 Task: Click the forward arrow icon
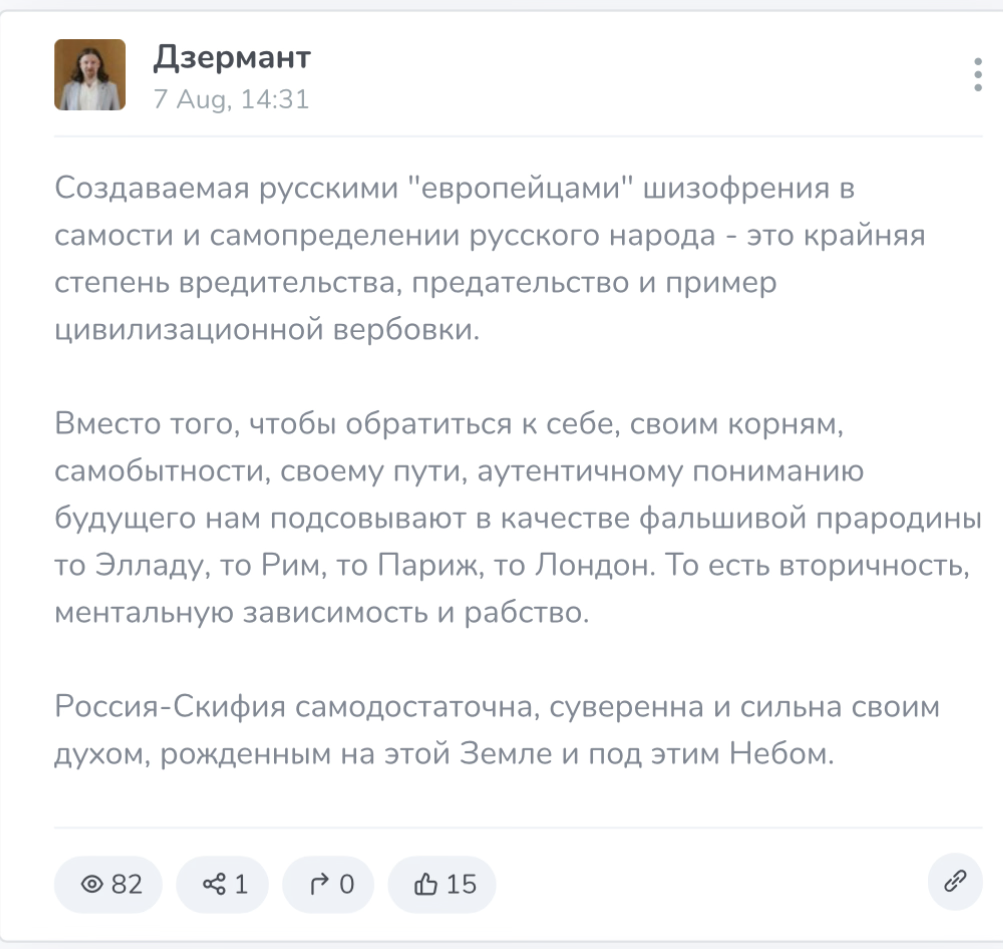[x=319, y=884]
